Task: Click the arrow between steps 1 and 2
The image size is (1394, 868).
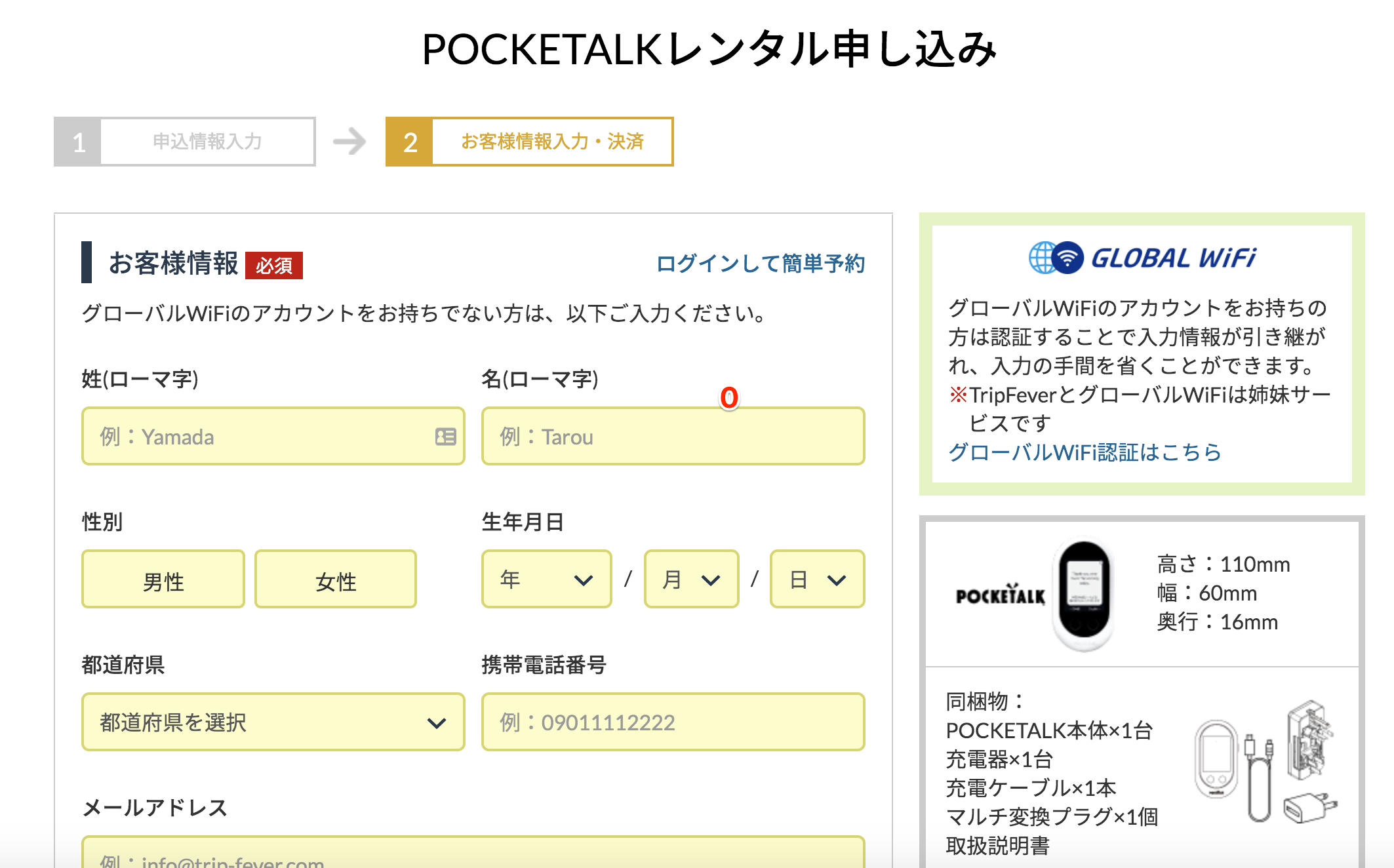Action: click(349, 142)
